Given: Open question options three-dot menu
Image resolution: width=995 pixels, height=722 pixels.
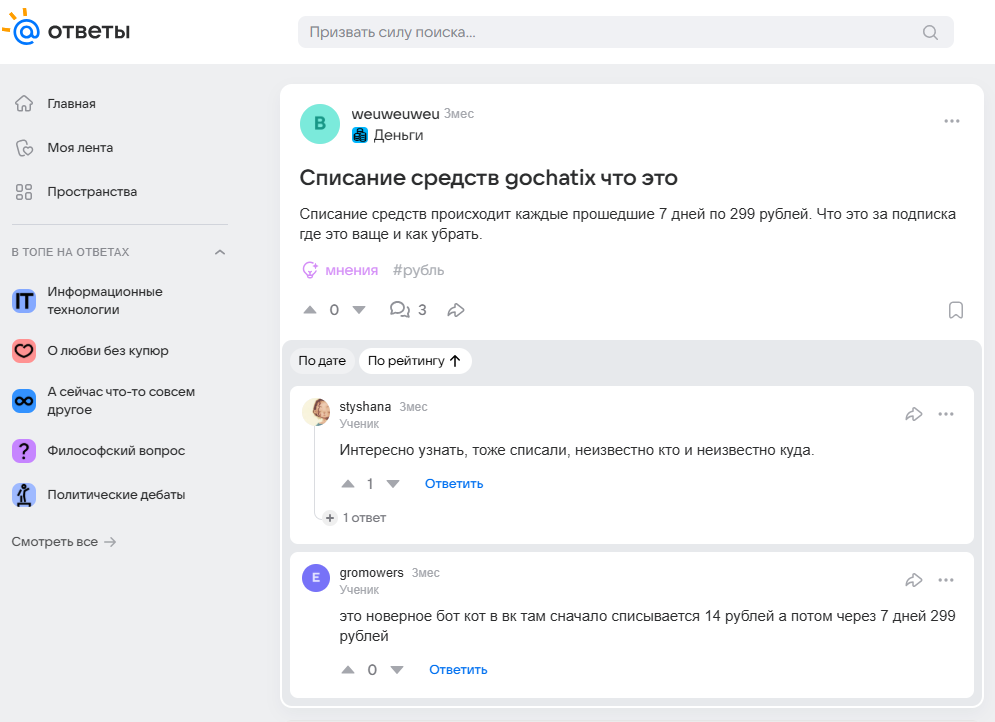Looking at the screenshot, I should 951,121.
